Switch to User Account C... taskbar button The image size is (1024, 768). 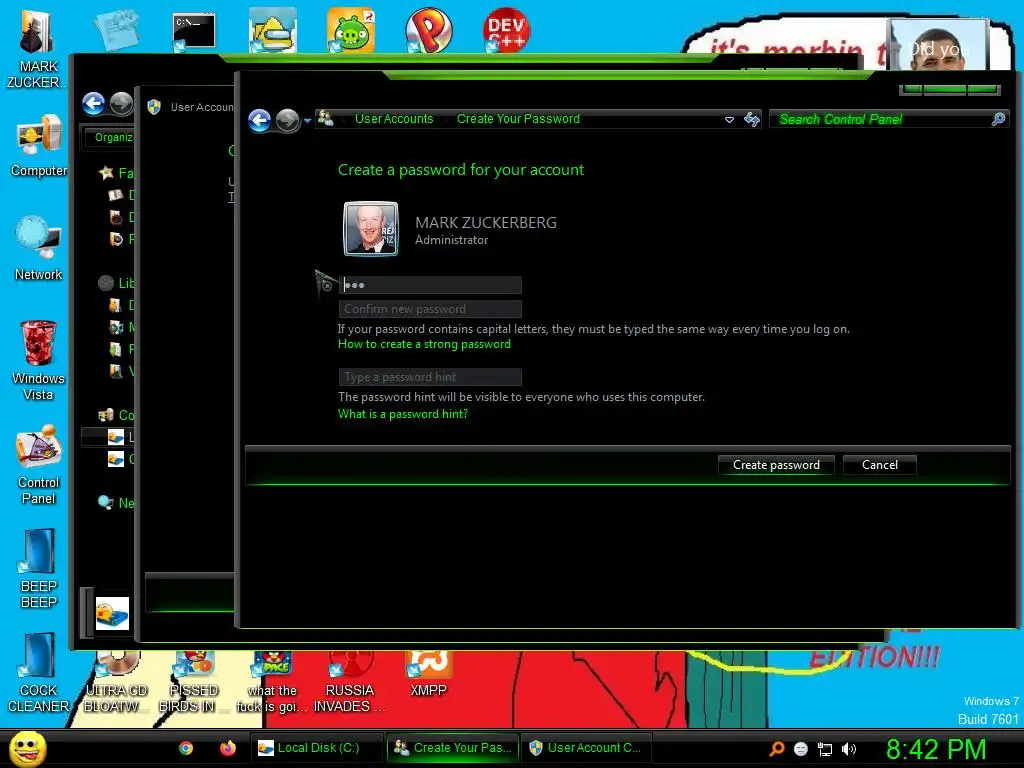(x=586, y=748)
